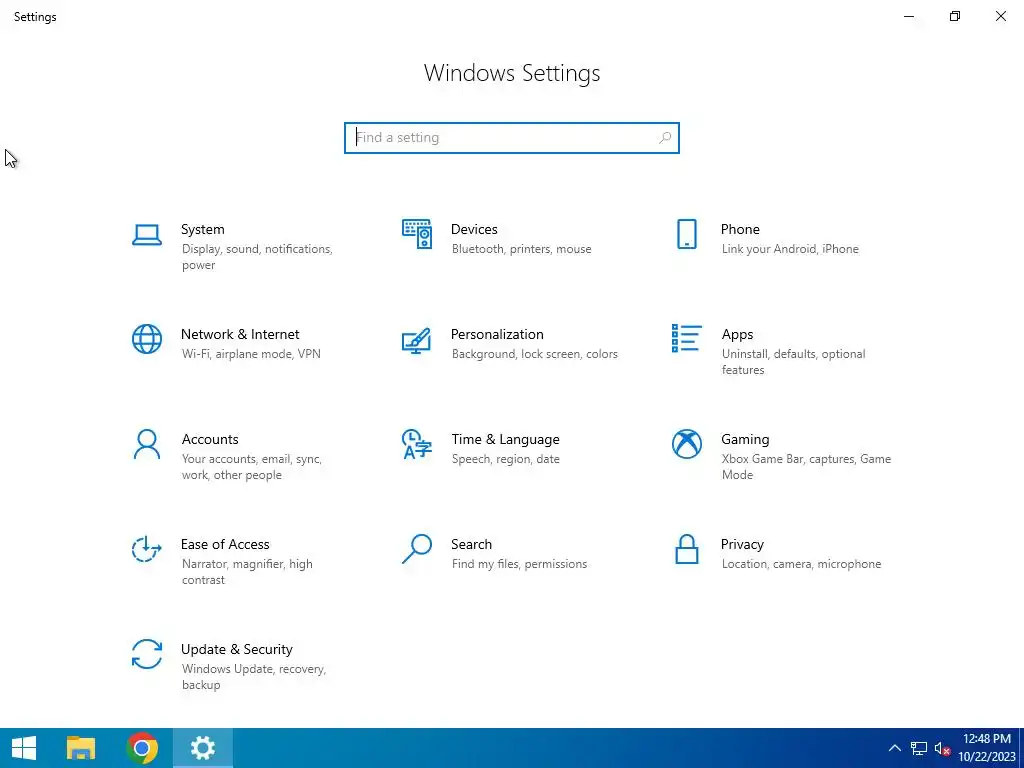Click the Settings gear taskbar icon
Screen dimensions: 1024x768
202,748
